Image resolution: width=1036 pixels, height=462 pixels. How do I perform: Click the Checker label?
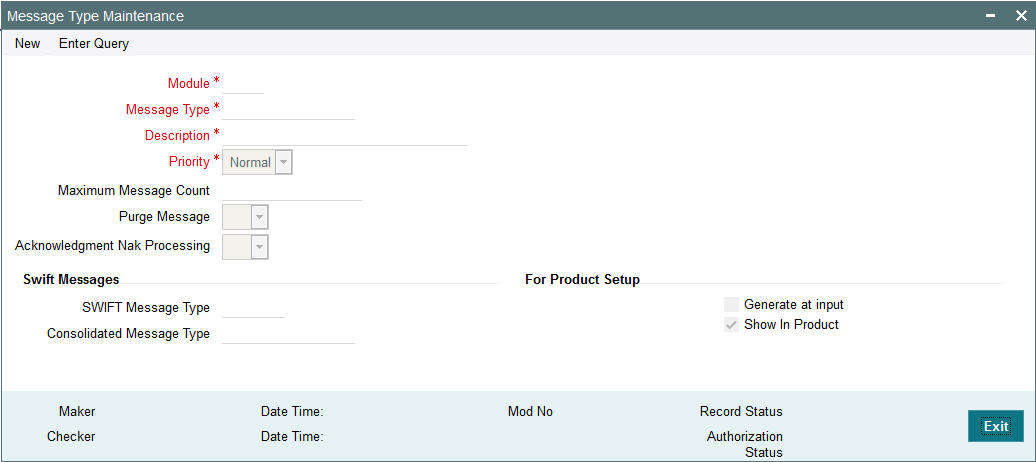pyautogui.click(x=71, y=437)
